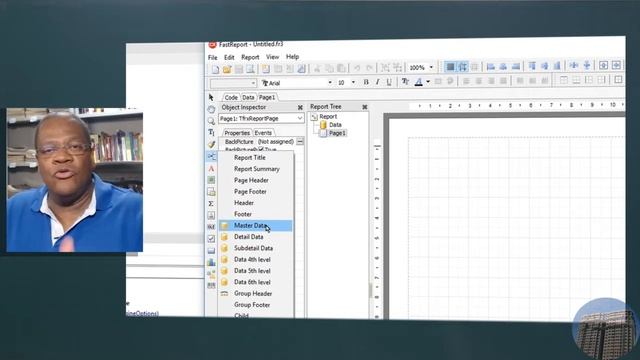
Task: Select the chart object tool
Action: [211, 262]
